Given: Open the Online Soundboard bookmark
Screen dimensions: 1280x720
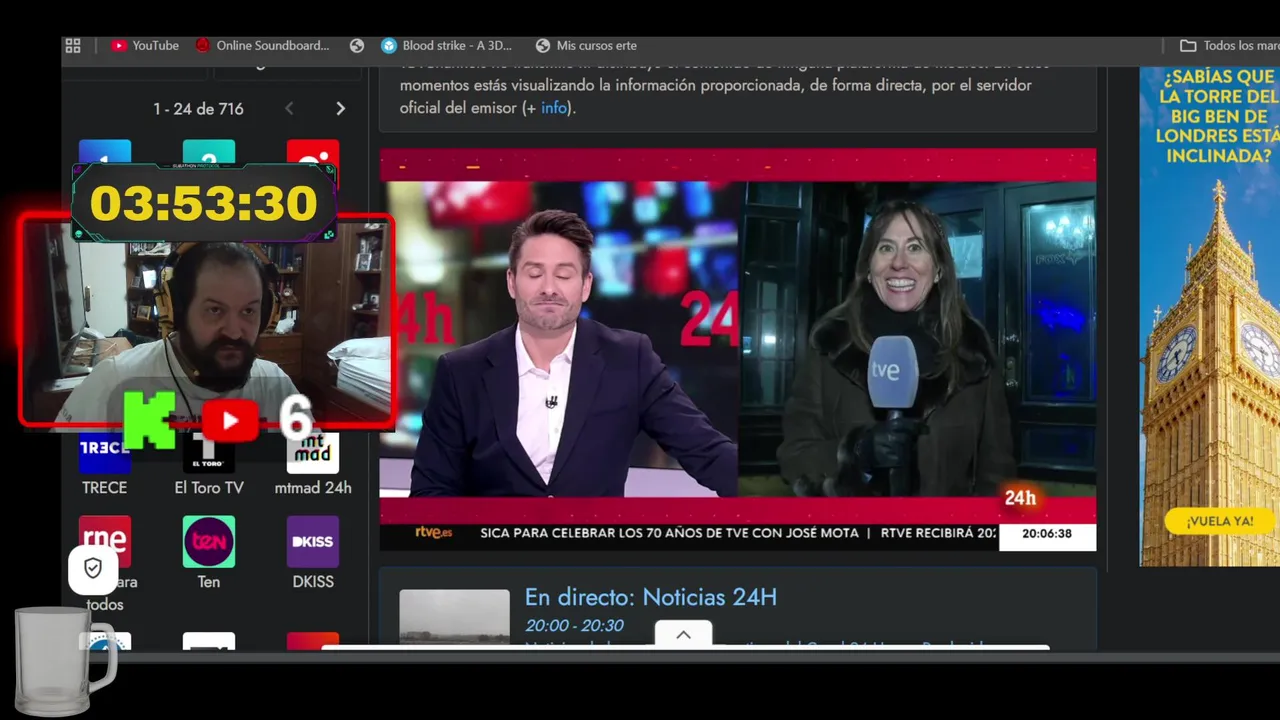Looking at the screenshot, I should click(x=262, y=46).
